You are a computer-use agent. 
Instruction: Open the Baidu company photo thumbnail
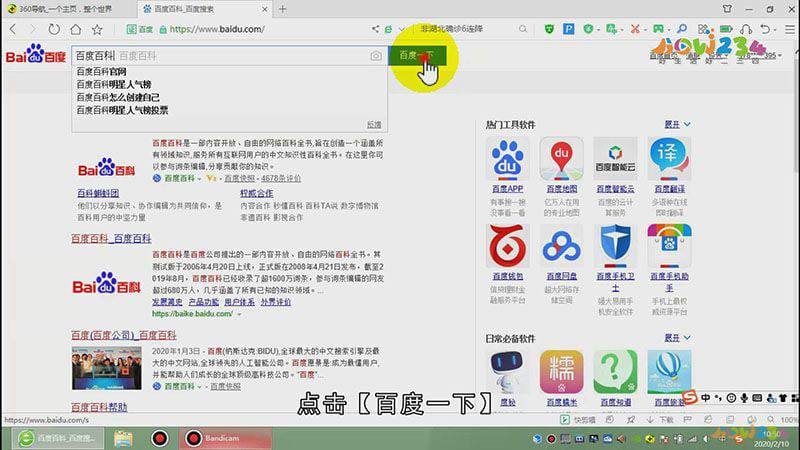107,368
